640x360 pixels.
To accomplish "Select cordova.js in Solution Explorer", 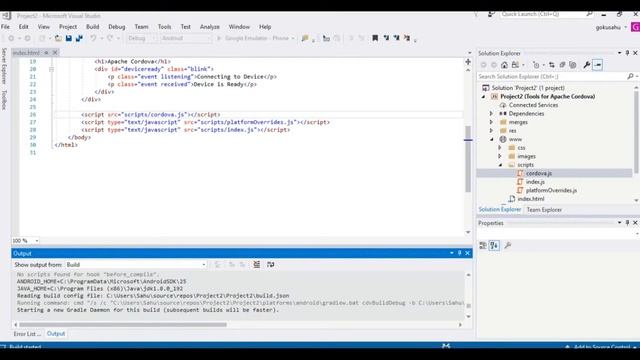I will click(539, 173).
